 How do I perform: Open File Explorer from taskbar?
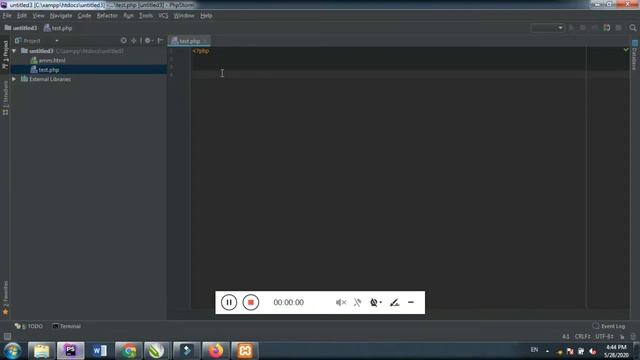[x=42, y=351]
